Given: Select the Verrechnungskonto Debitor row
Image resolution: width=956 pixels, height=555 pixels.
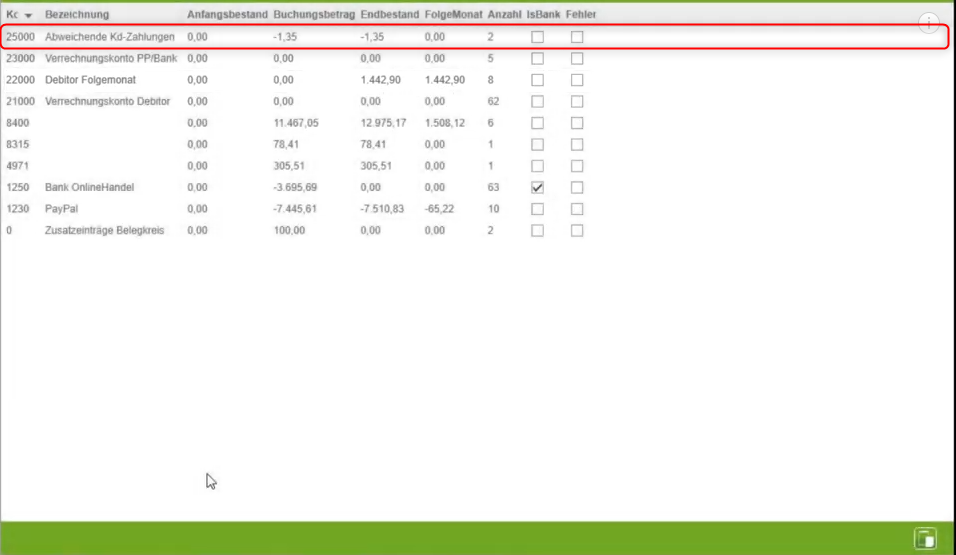Looking at the screenshot, I should tap(107, 101).
